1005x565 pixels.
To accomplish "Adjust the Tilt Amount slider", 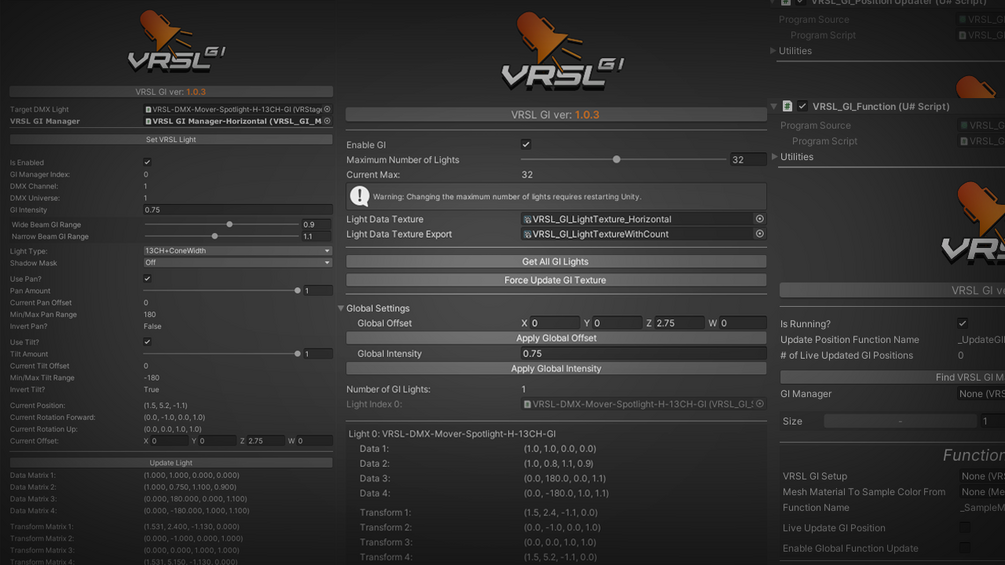I will (x=222, y=354).
